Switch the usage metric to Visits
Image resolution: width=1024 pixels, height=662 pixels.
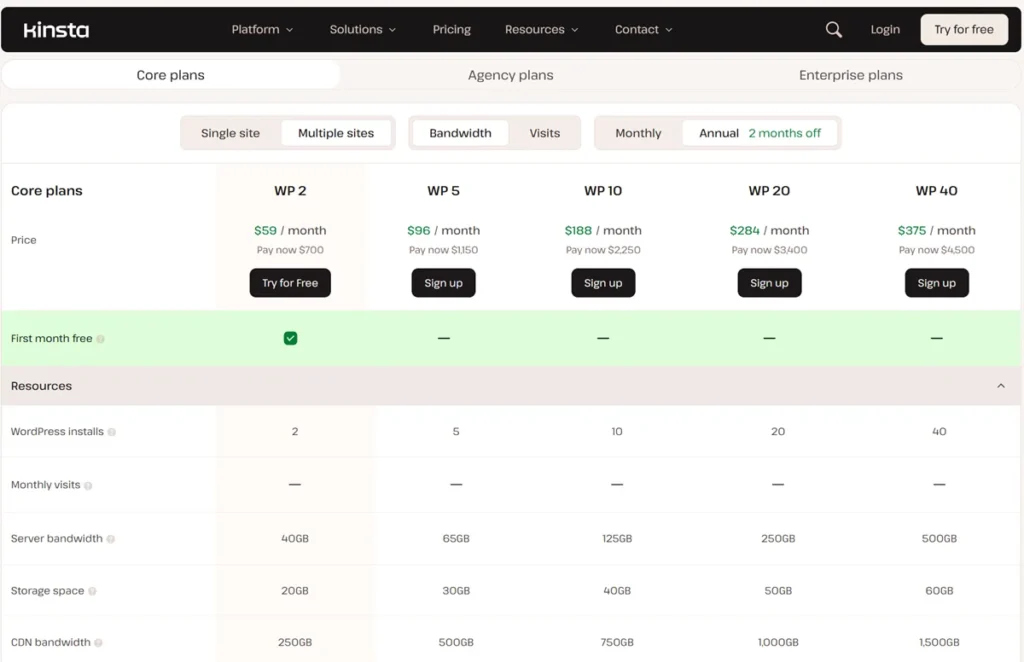544,132
